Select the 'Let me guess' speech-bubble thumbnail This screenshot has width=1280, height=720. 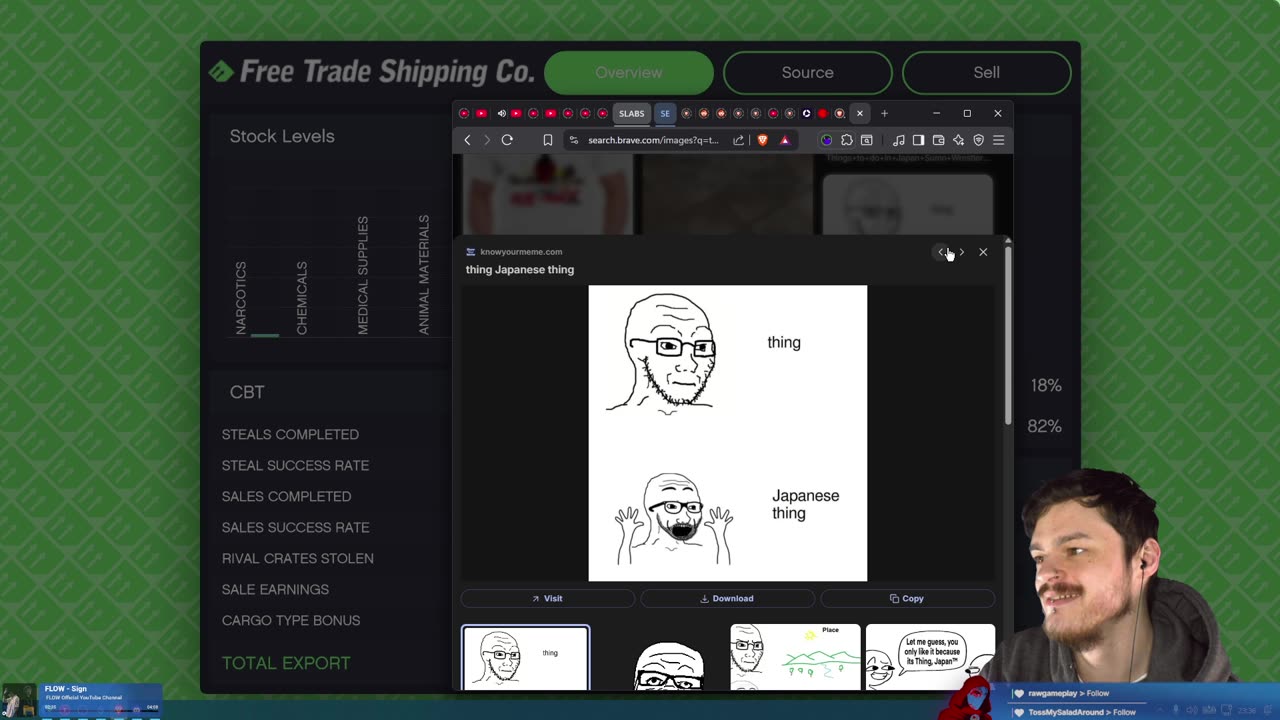930,658
